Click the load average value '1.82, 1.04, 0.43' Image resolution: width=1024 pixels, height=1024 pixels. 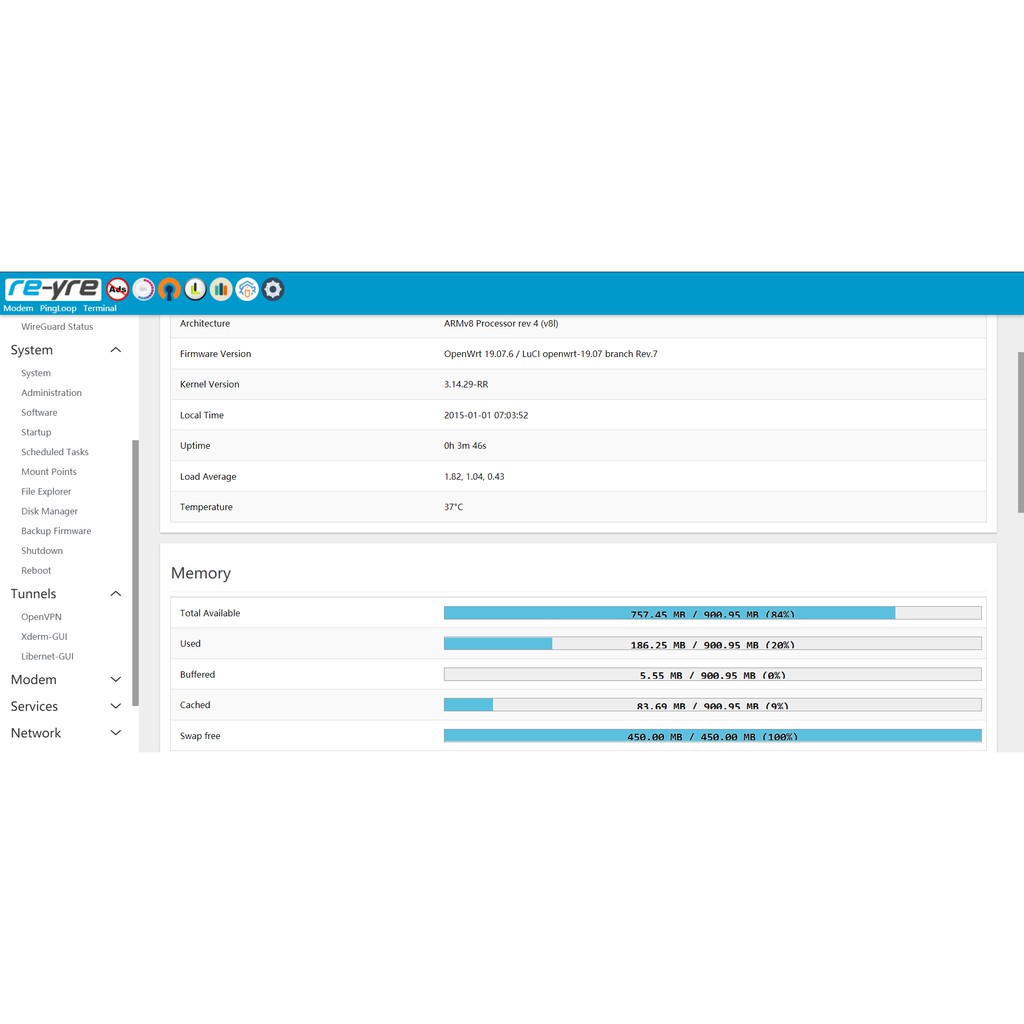474,477
